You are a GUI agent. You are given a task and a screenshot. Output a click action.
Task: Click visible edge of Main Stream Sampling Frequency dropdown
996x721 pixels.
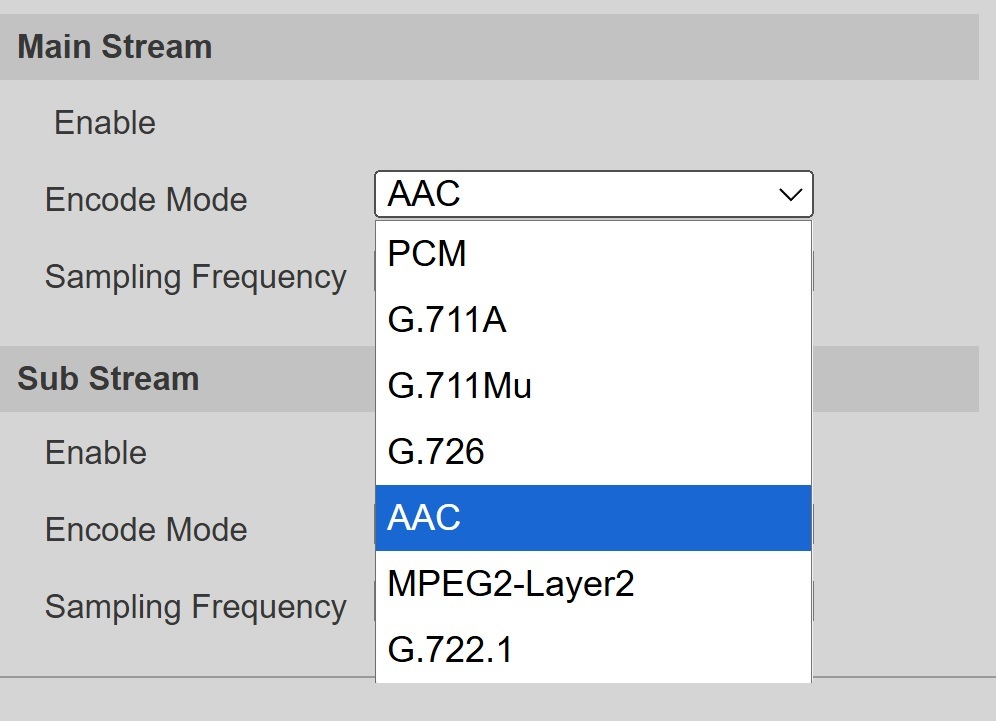click(813, 272)
